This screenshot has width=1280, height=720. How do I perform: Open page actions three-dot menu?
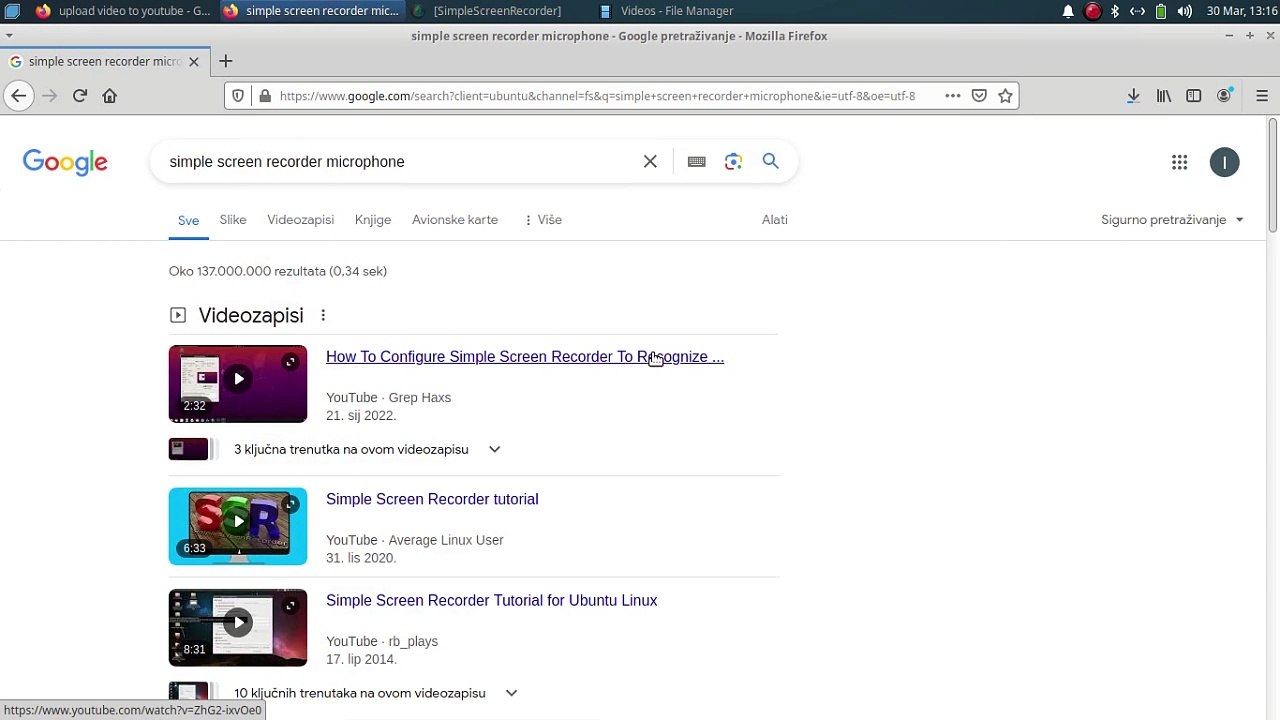(953, 96)
